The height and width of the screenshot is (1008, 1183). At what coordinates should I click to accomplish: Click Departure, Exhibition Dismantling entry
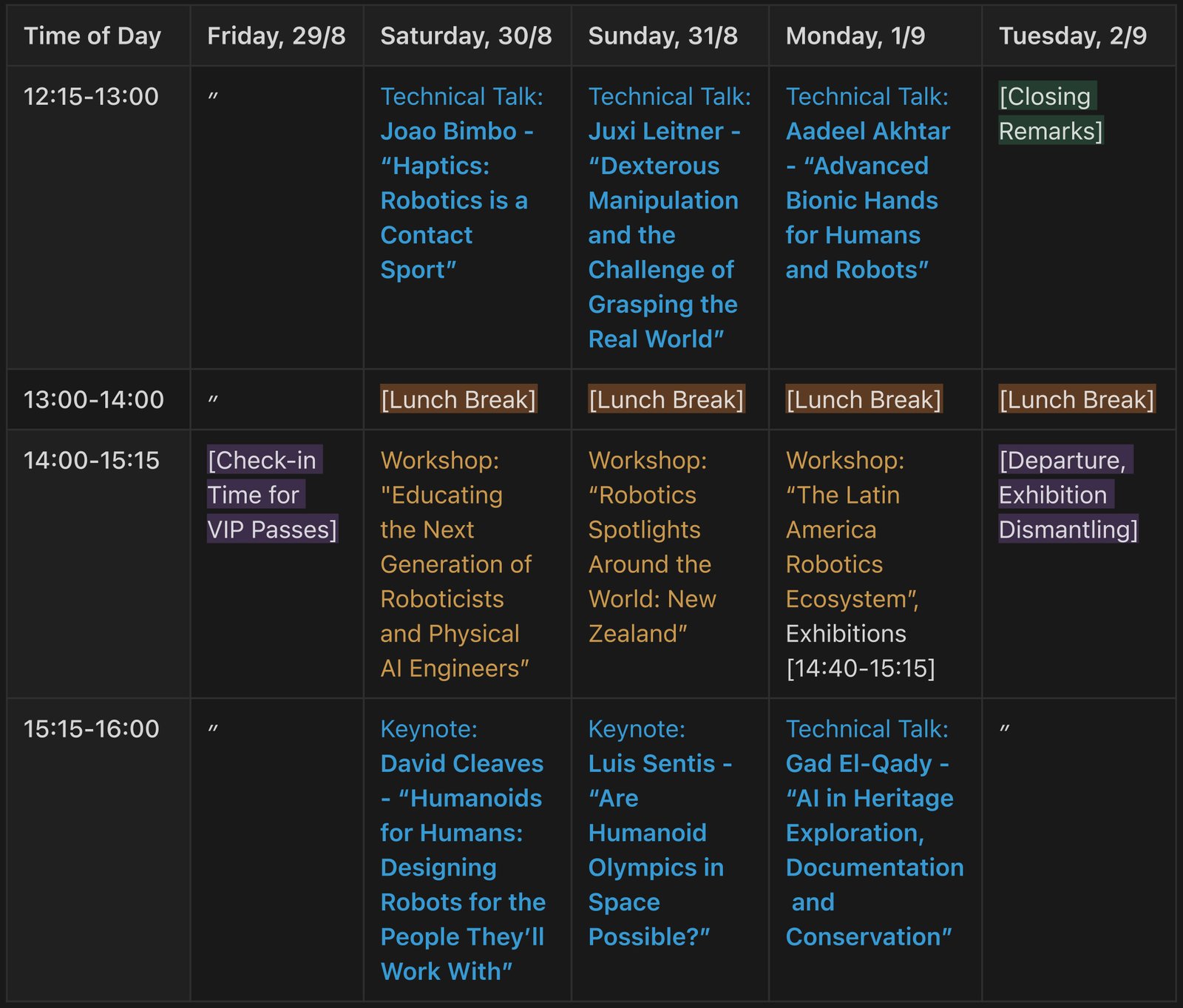click(1067, 495)
